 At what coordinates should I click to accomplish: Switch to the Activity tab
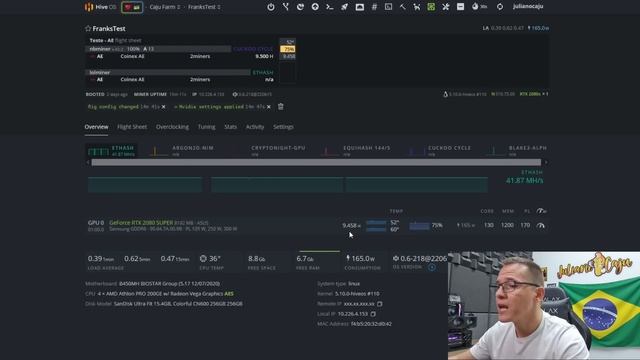click(255, 127)
